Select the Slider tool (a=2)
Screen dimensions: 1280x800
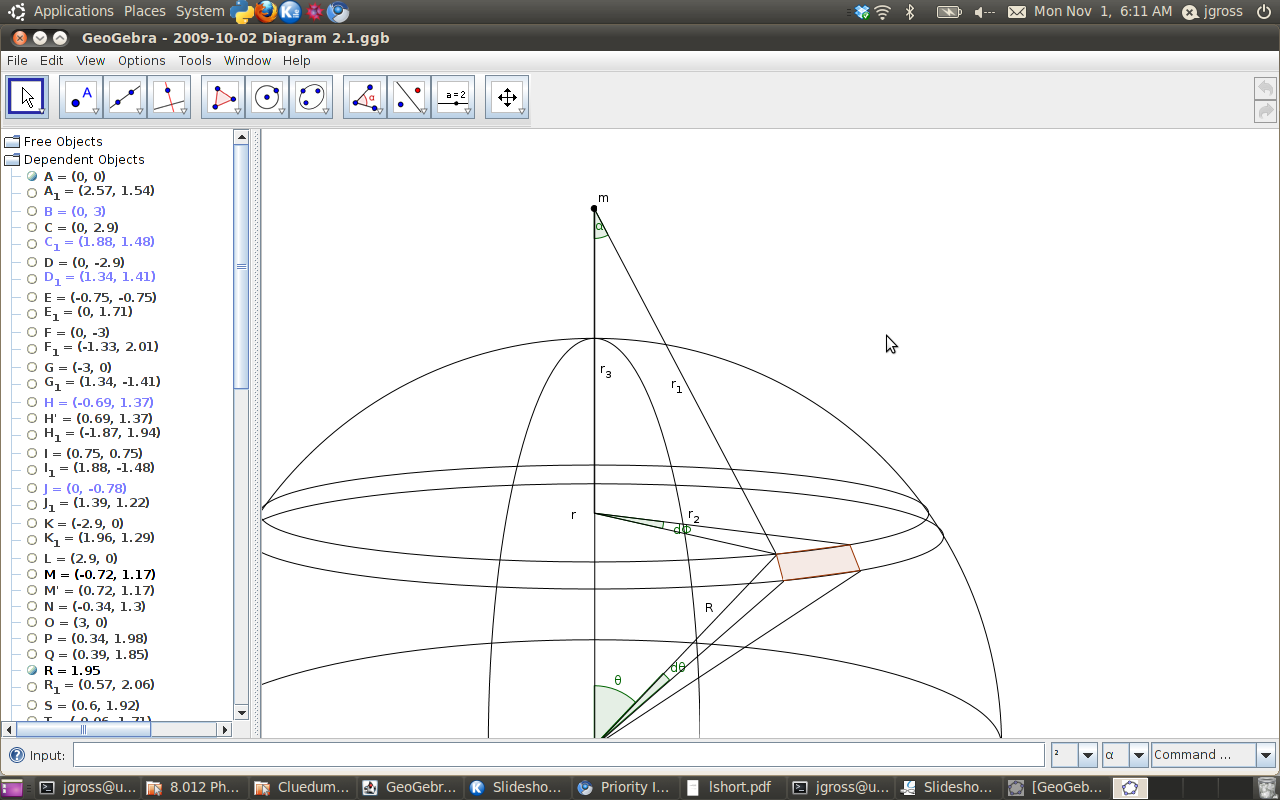pyautogui.click(x=453, y=97)
